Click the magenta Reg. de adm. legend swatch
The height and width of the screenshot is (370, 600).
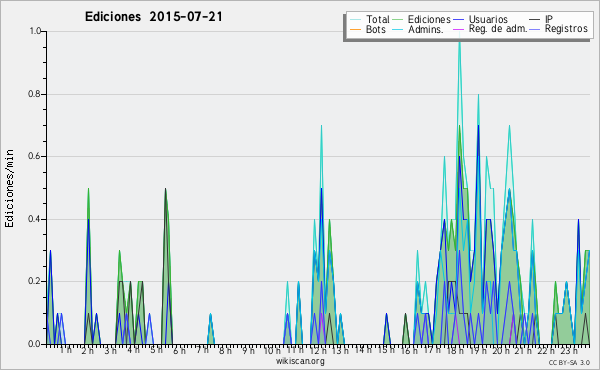click(x=458, y=29)
